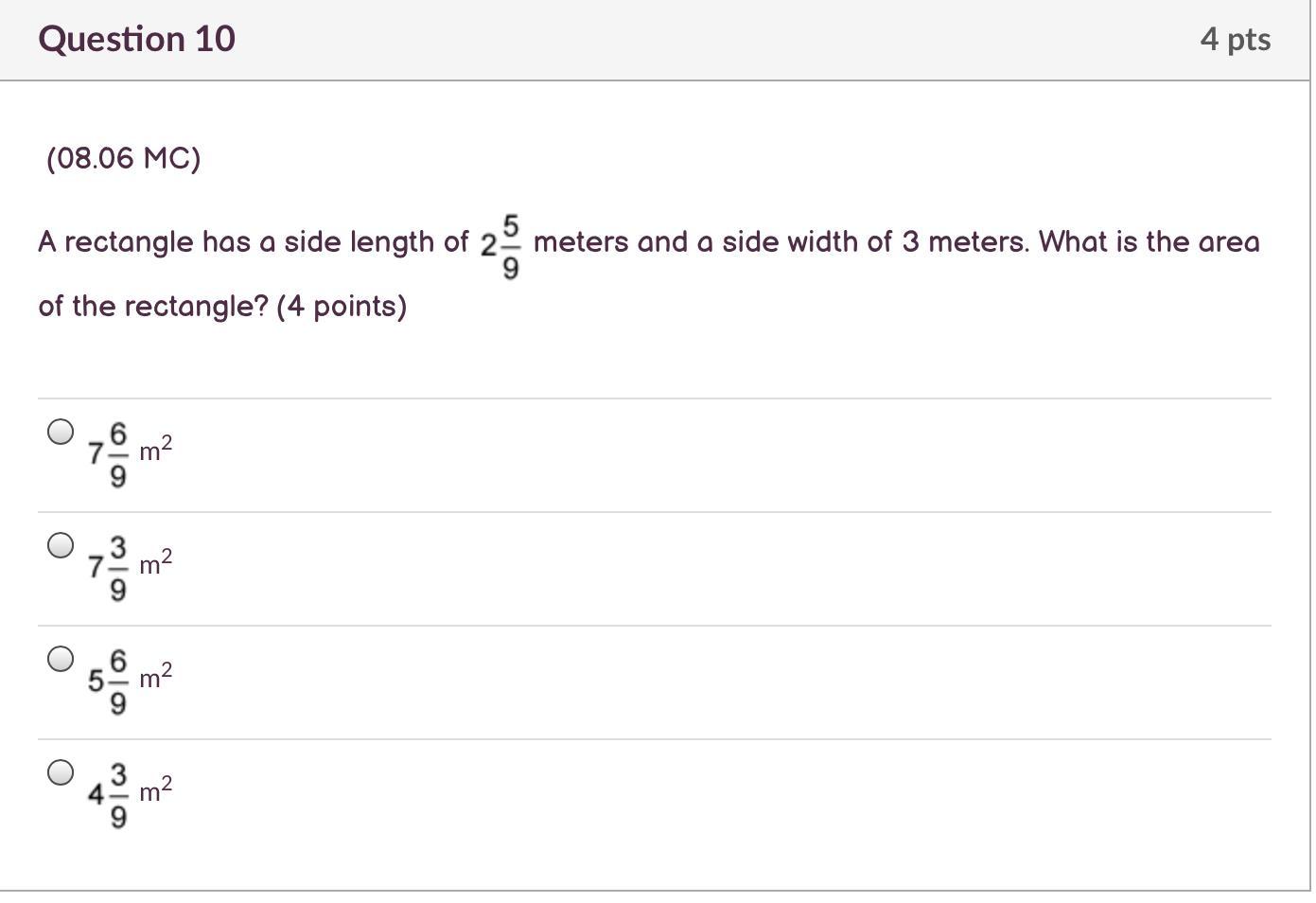Click the word "meters" right after 2 5/9
The height and width of the screenshot is (903, 1316).
(x=581, y=242)
